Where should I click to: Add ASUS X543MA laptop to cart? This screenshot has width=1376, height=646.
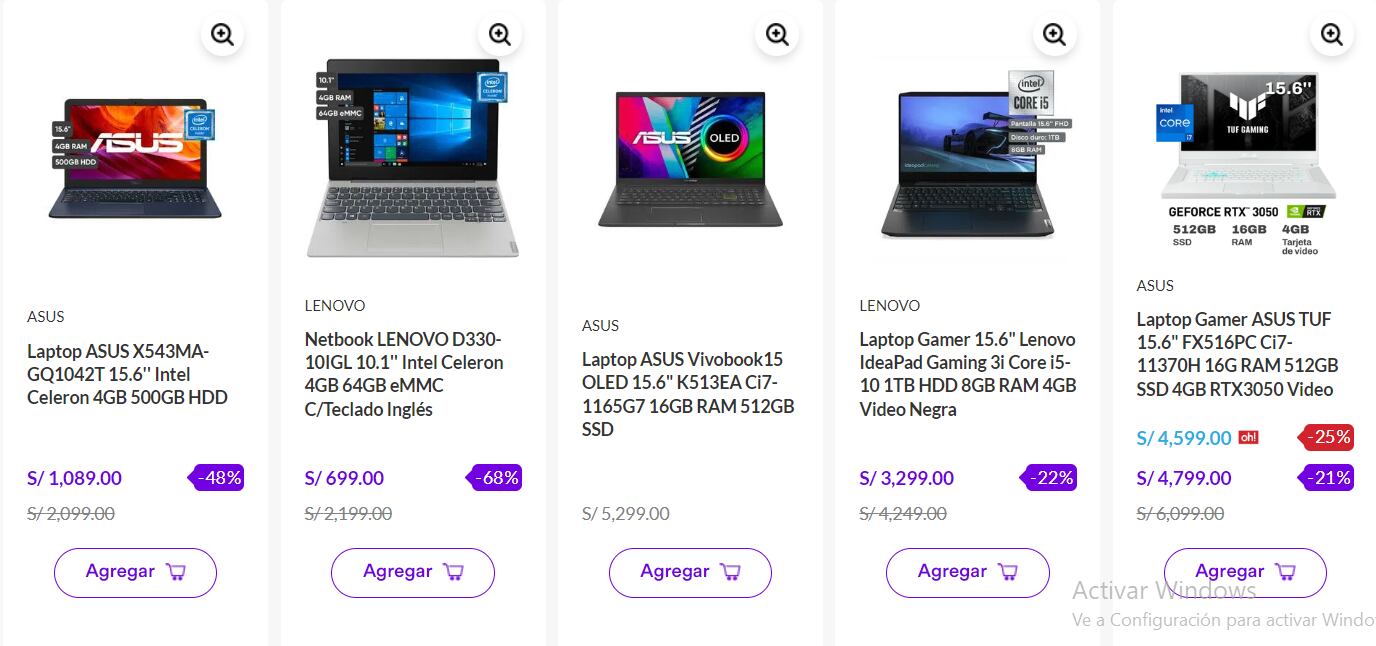pyautogui.click(x=135, y=572)
